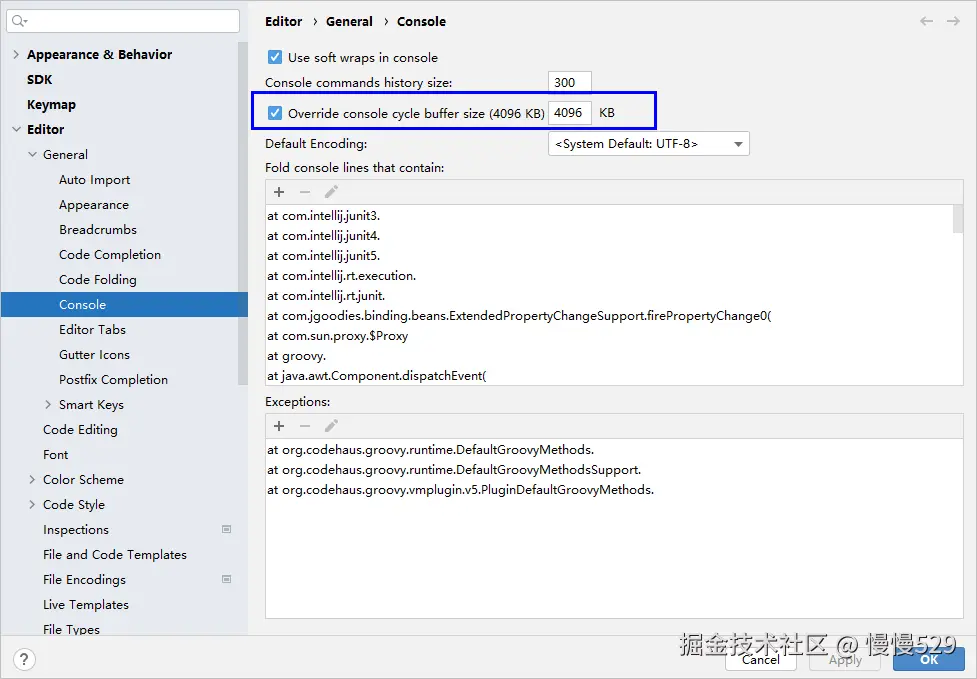Select the DefaultGroovyMethods. exception entry
Viewport: 977px width, 679px height.
point(431,450)
